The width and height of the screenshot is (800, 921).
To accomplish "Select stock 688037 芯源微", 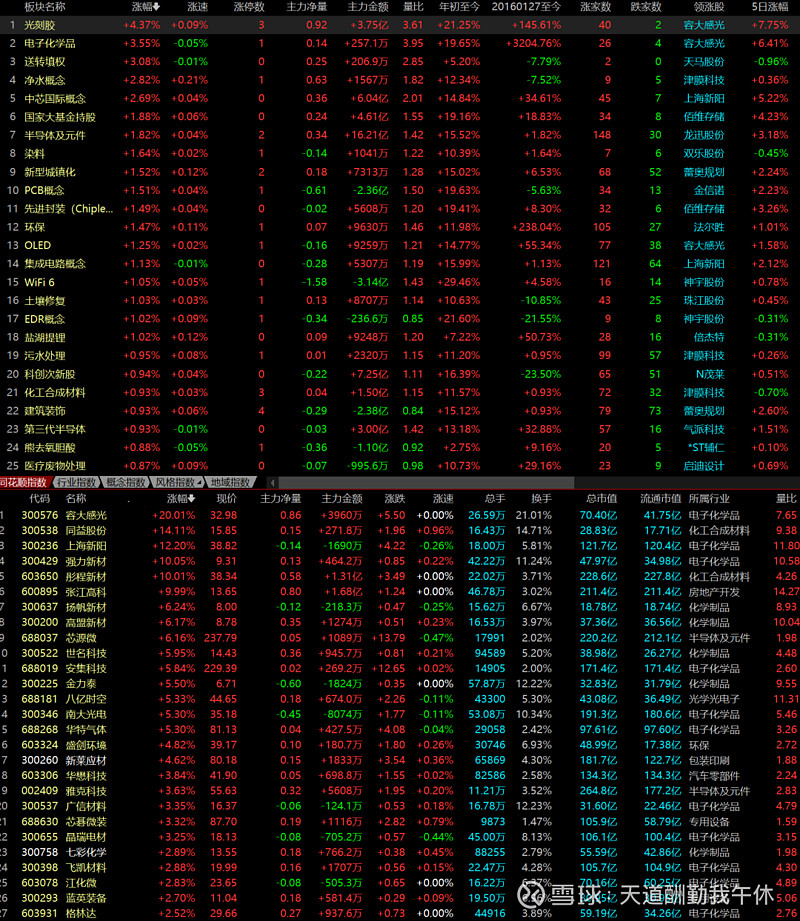I will coord(400,638).
